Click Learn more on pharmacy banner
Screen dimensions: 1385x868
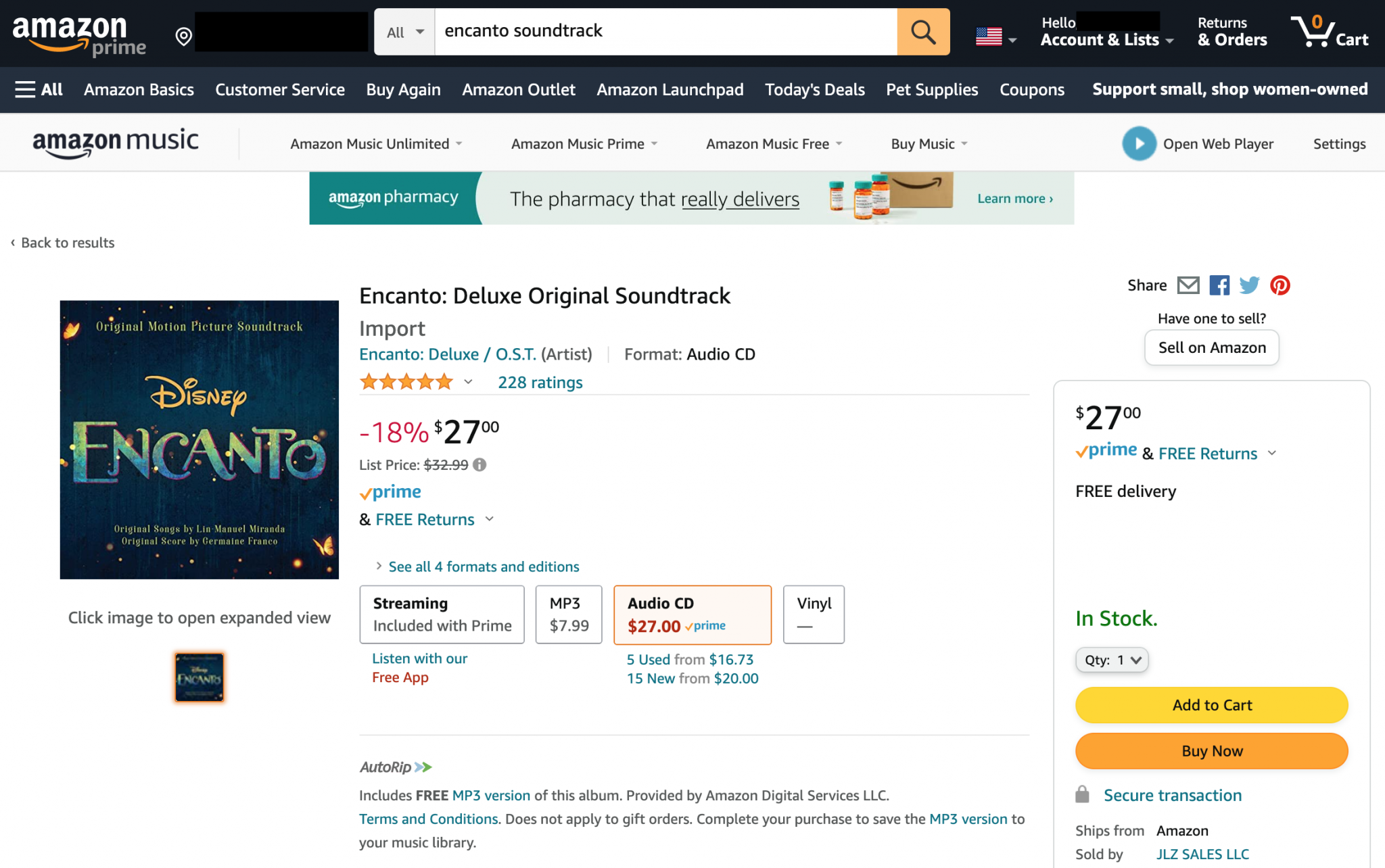click(x=1015, y=199)
